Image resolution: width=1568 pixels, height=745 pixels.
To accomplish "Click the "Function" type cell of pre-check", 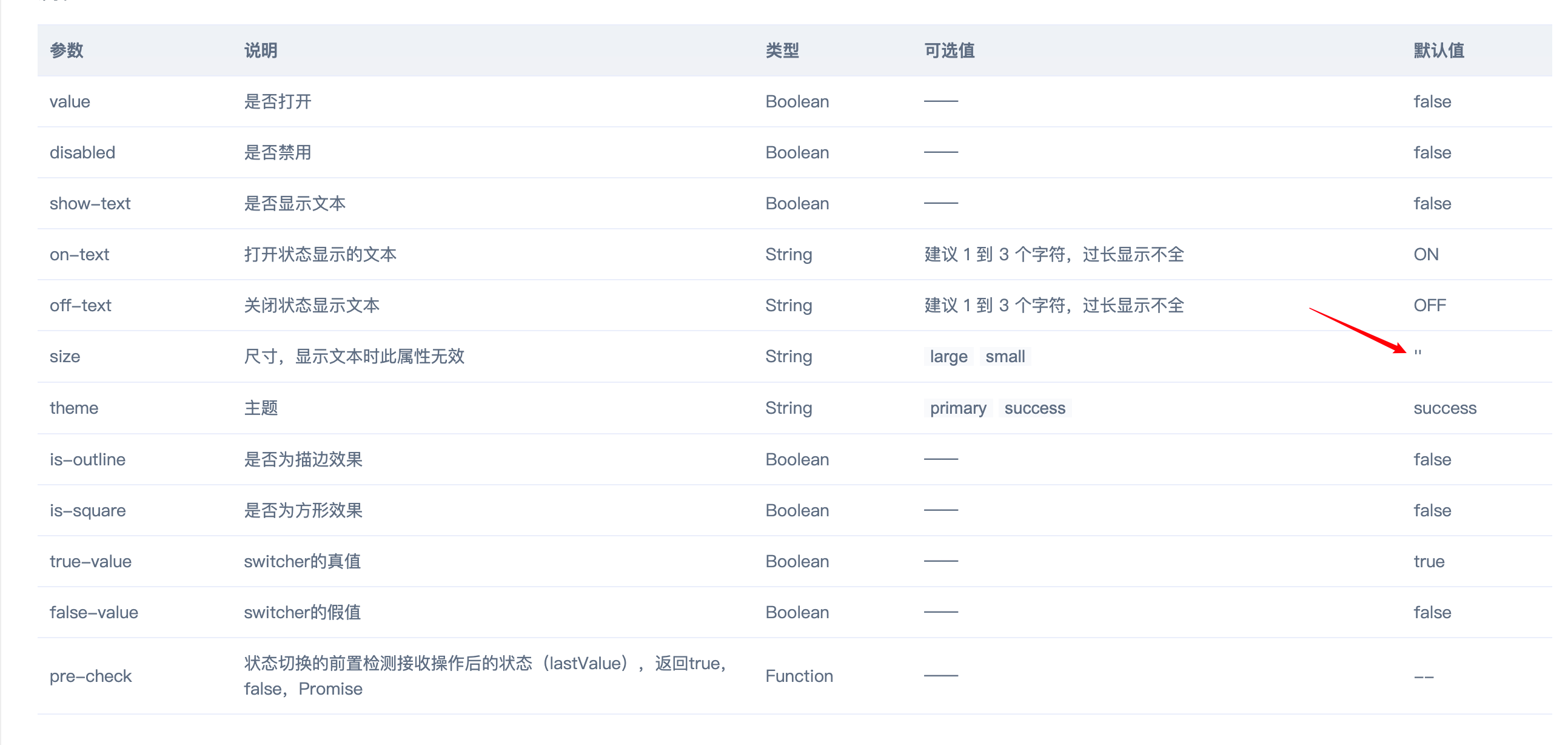I will (x=799, y=676).
